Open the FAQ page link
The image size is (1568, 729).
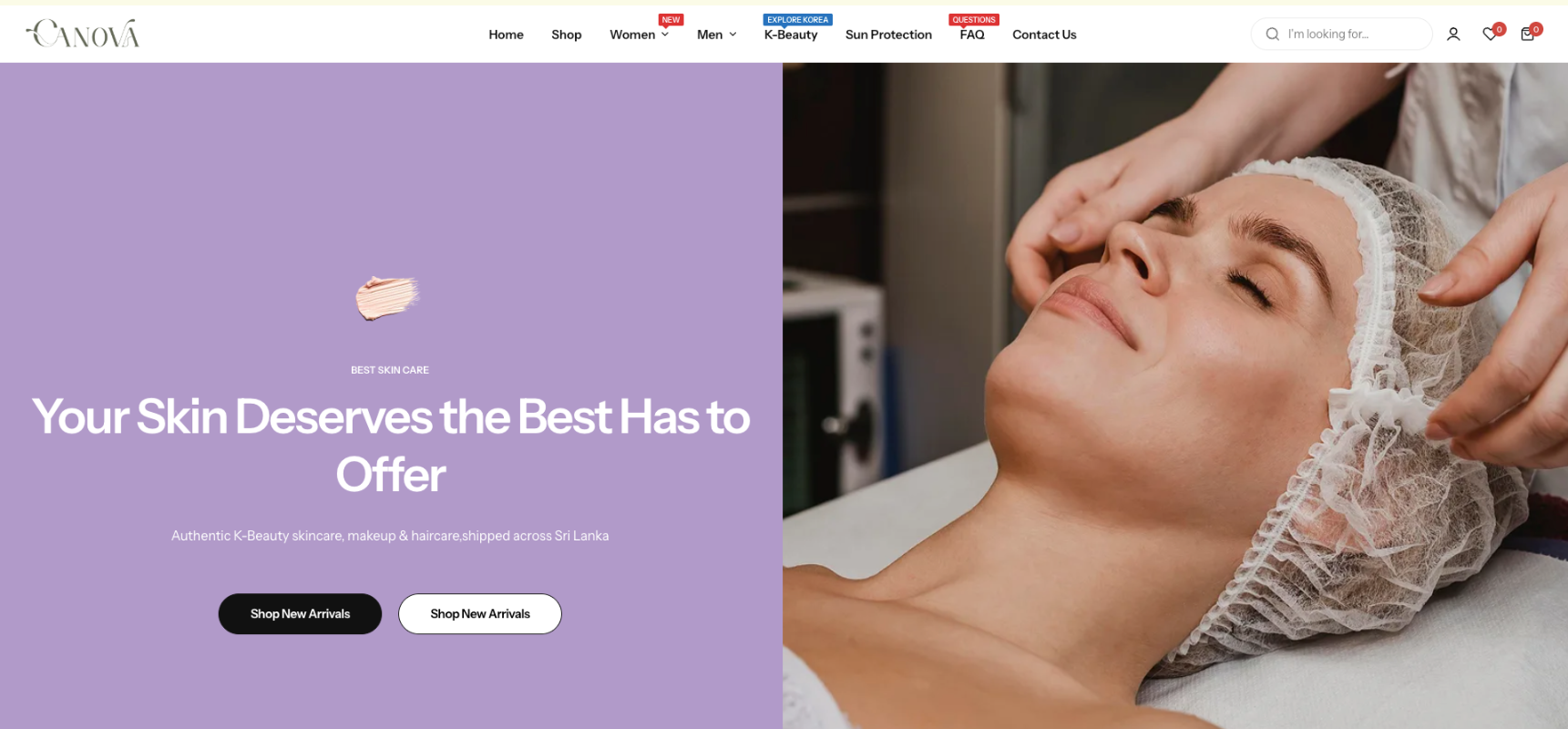point(972,35)
